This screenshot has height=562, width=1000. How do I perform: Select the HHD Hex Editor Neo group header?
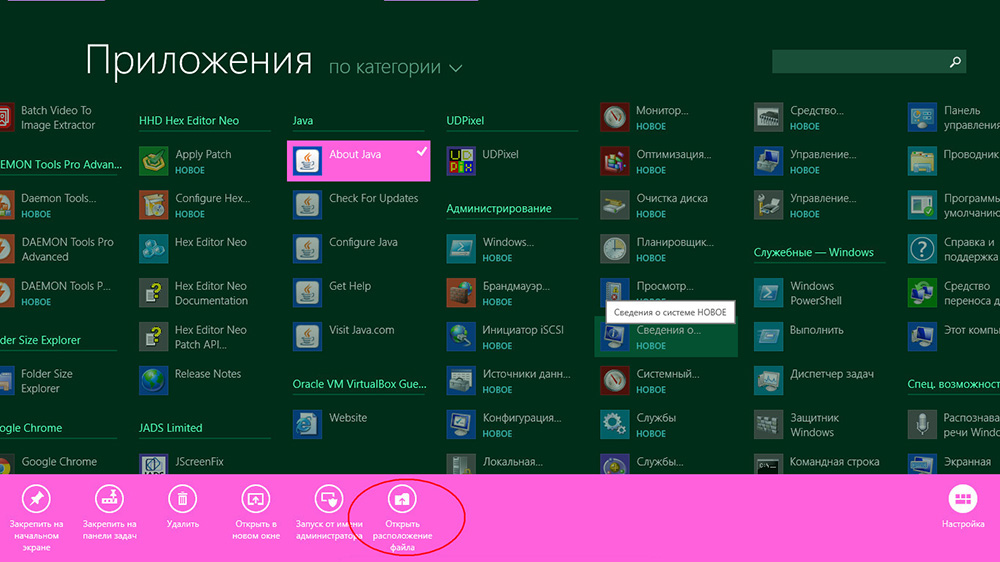[189, 121]
